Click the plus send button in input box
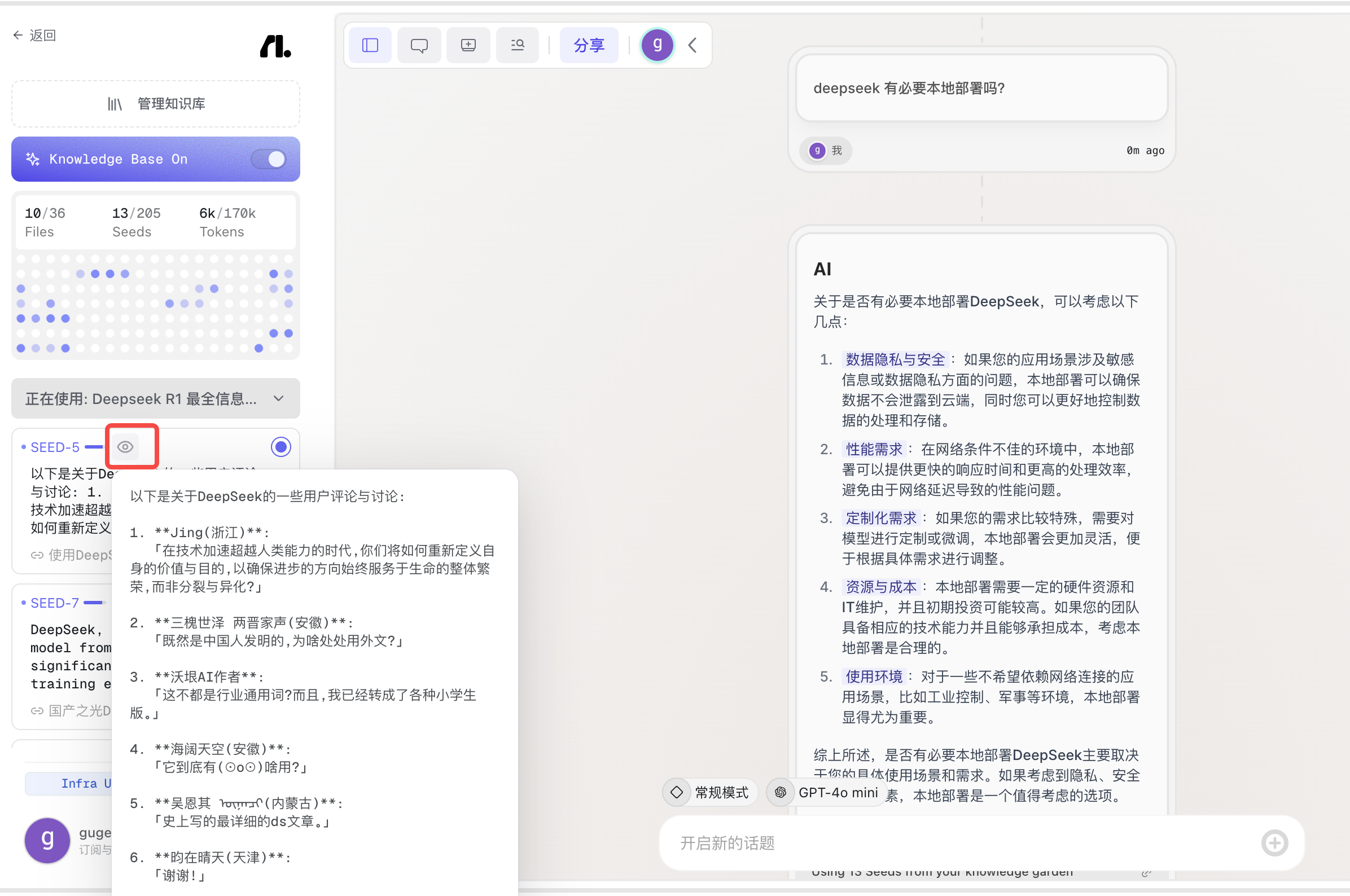 [x=1274, y=843]
